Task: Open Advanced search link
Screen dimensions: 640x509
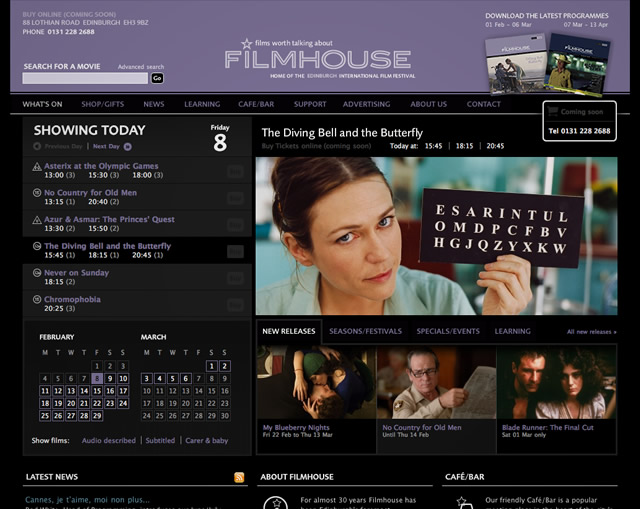Action: pyautogui.click(x=141, y=67)
